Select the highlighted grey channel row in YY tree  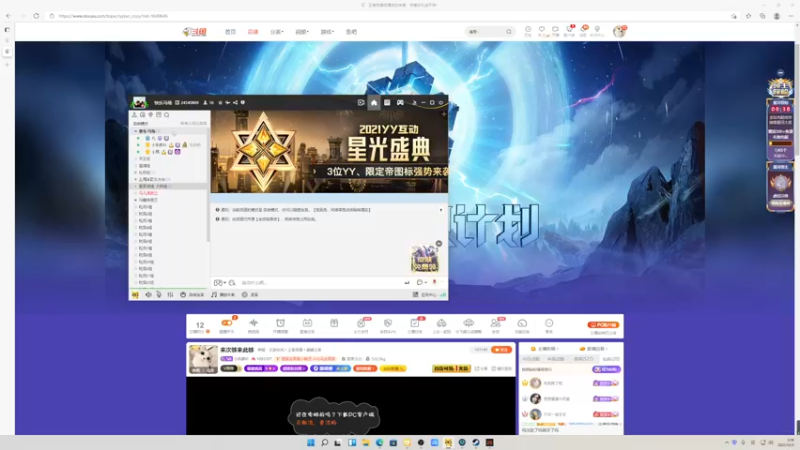coord(170,186)
